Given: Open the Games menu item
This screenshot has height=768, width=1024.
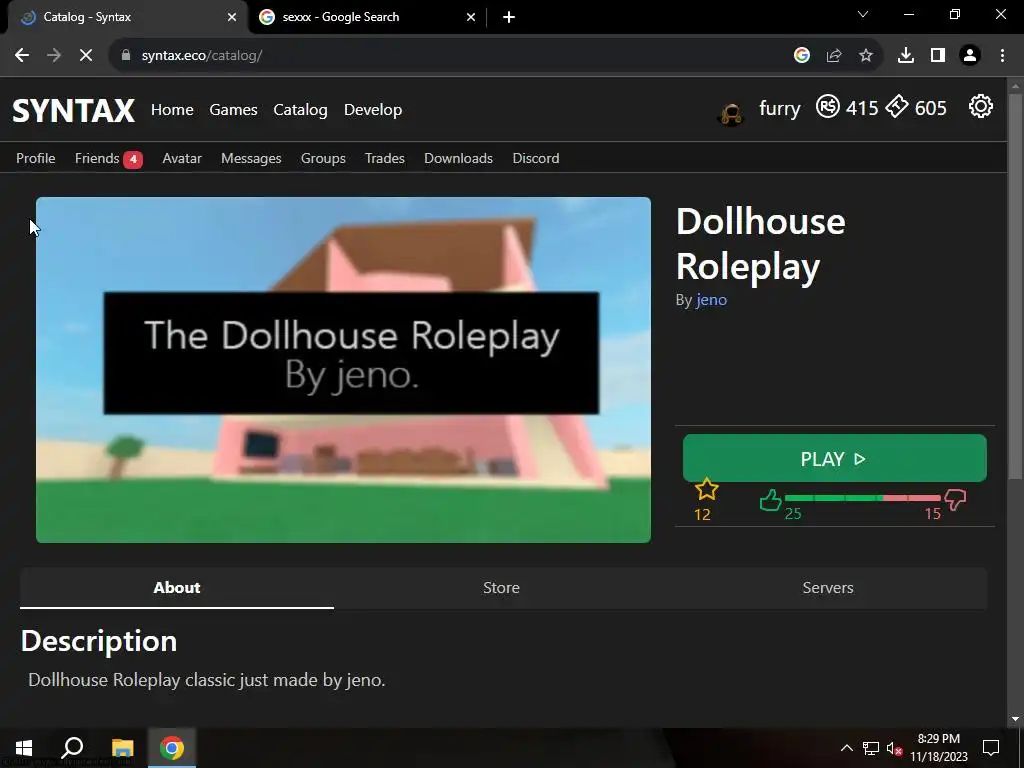Looking at the screenshot, I should click(x=233, y=110).
